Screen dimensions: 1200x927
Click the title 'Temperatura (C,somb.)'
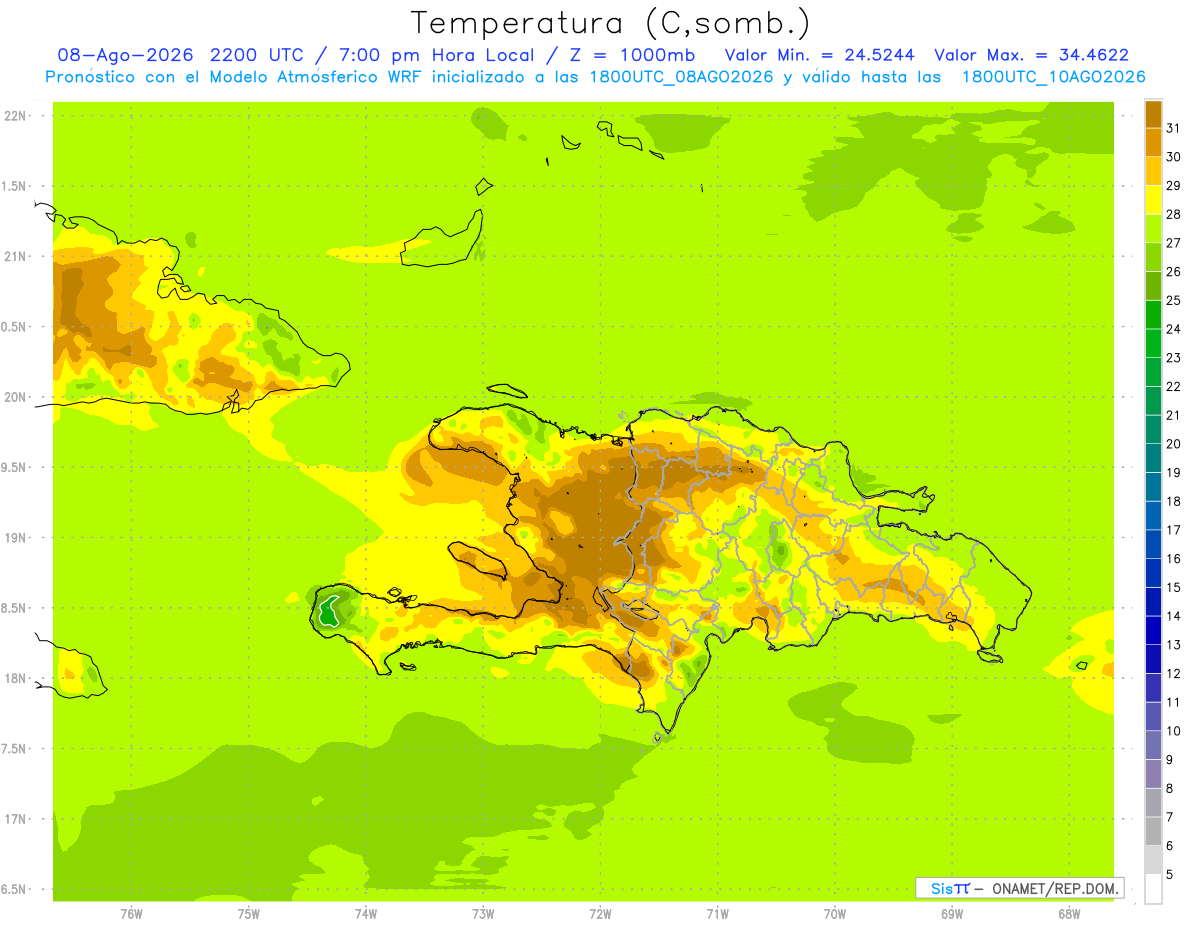[611, 24]
